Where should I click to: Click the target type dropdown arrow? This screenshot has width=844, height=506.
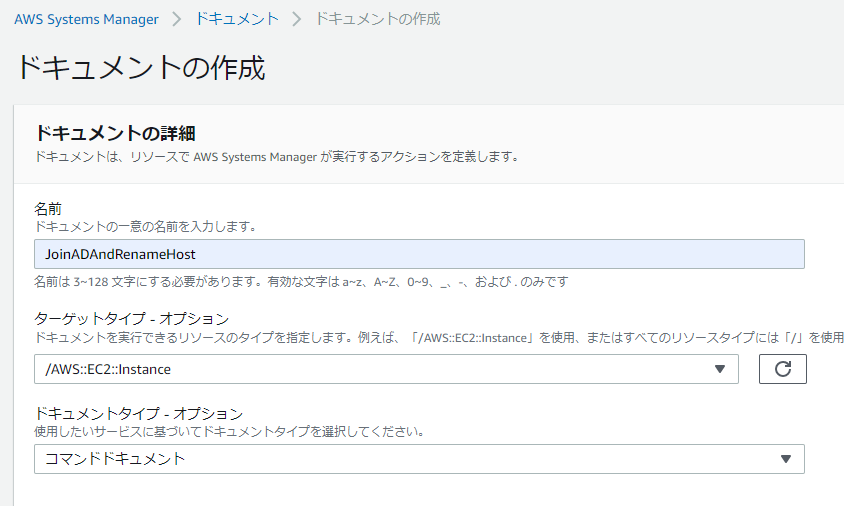coord(719,369)
